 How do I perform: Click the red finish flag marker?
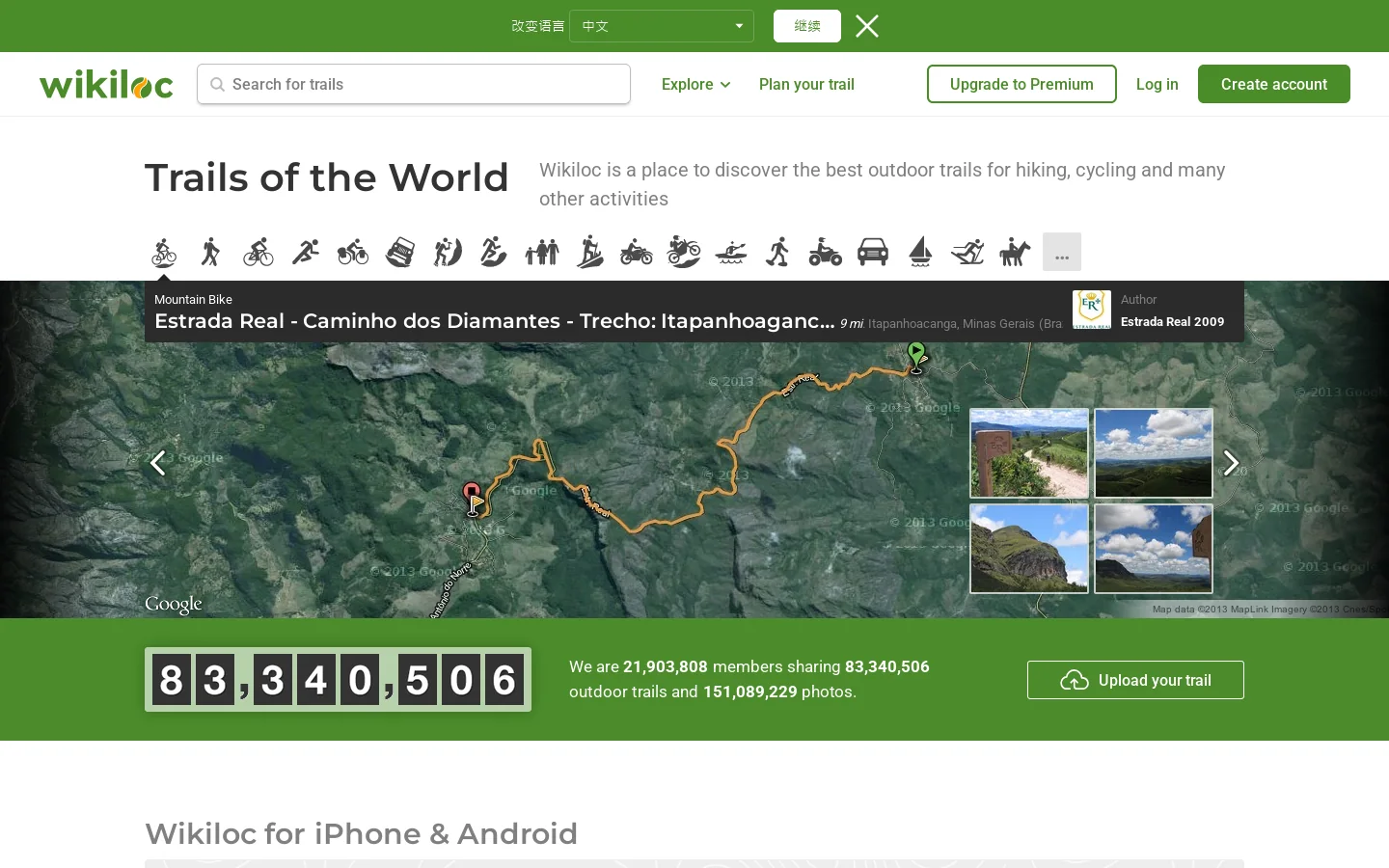pyautogui.click(x=473, y=499)
